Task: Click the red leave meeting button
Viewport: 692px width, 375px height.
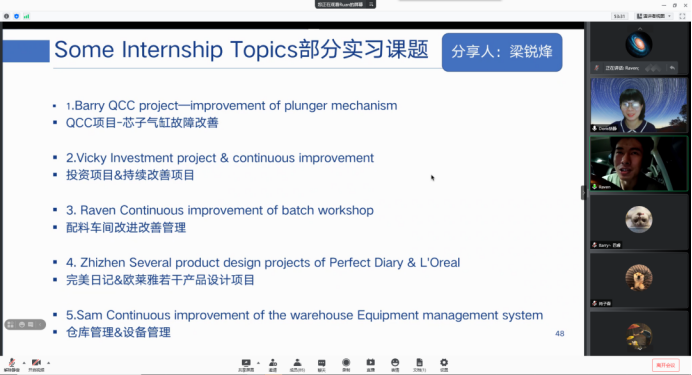Action: [x=666, y=365]
